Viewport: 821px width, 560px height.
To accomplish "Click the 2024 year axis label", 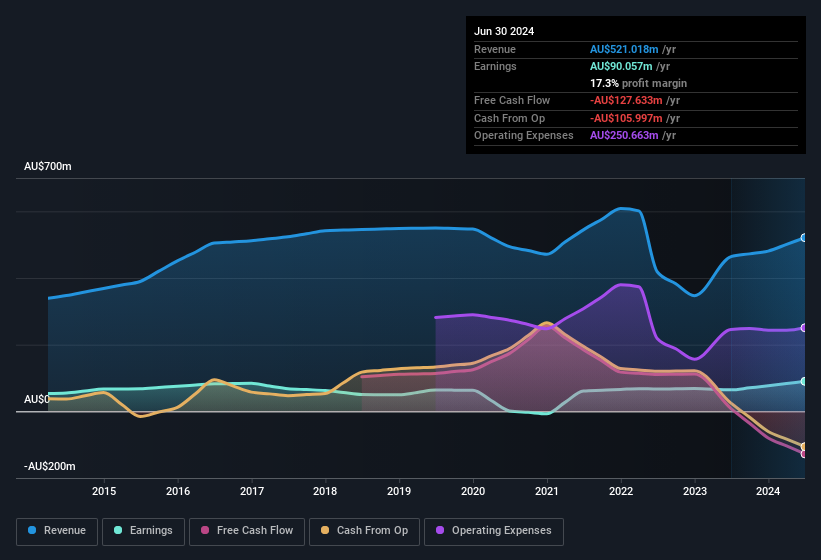I will 768,491.
